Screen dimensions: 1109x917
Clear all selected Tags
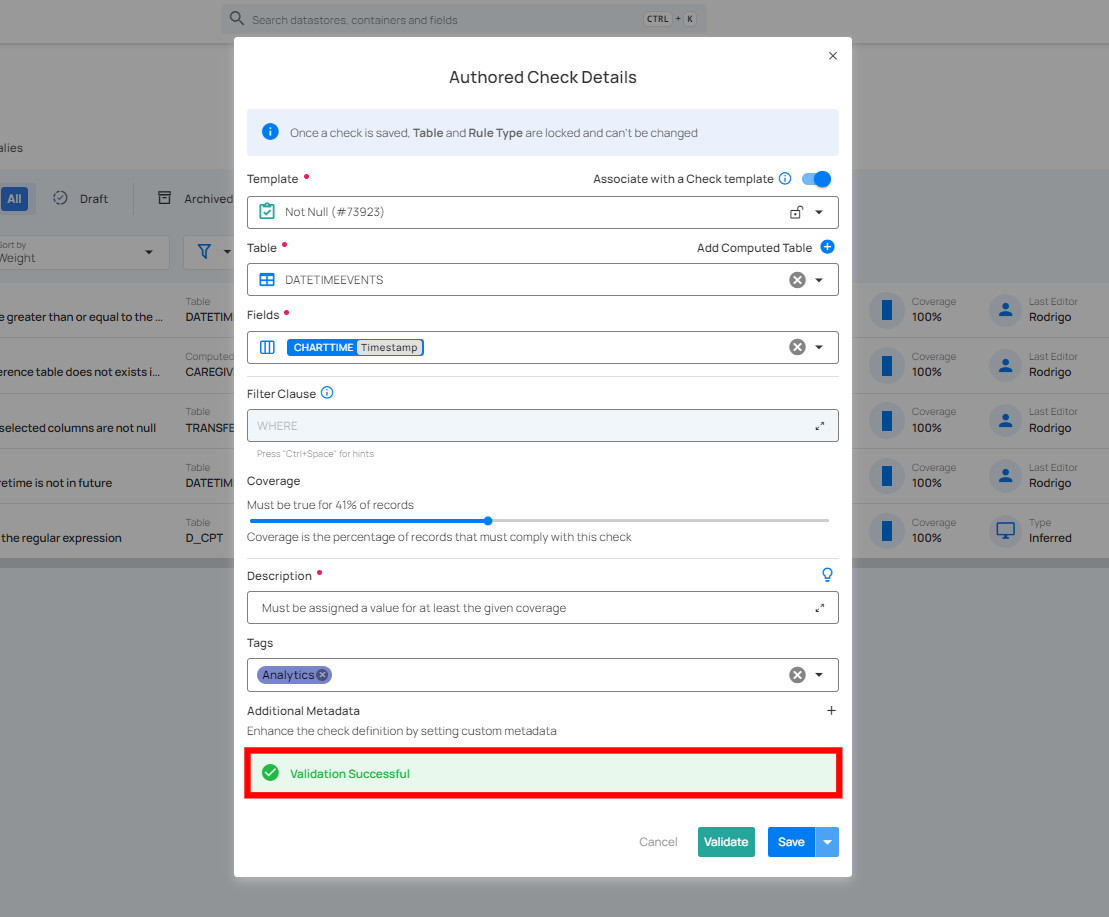(797, 674)
